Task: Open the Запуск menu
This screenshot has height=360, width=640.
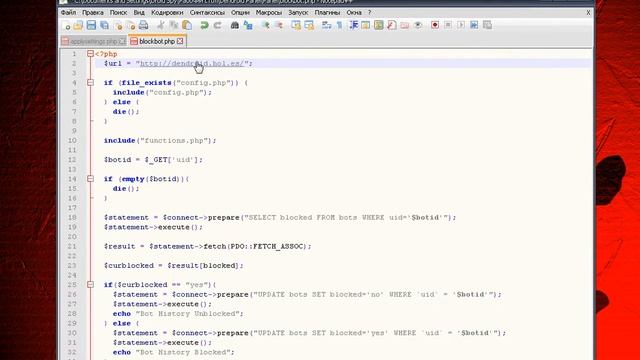Action: click(298, 13)
